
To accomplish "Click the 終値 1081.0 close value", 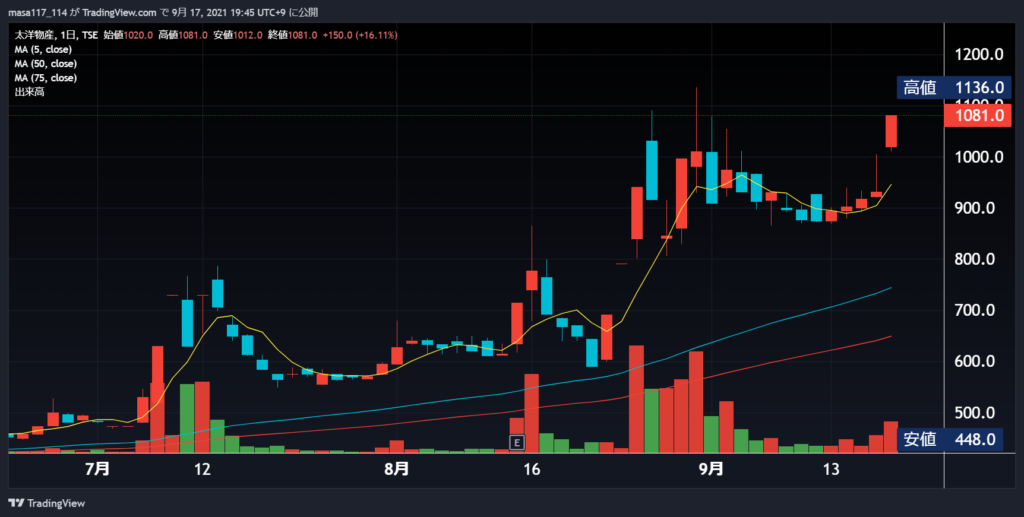I will click(x=293, y=35).
